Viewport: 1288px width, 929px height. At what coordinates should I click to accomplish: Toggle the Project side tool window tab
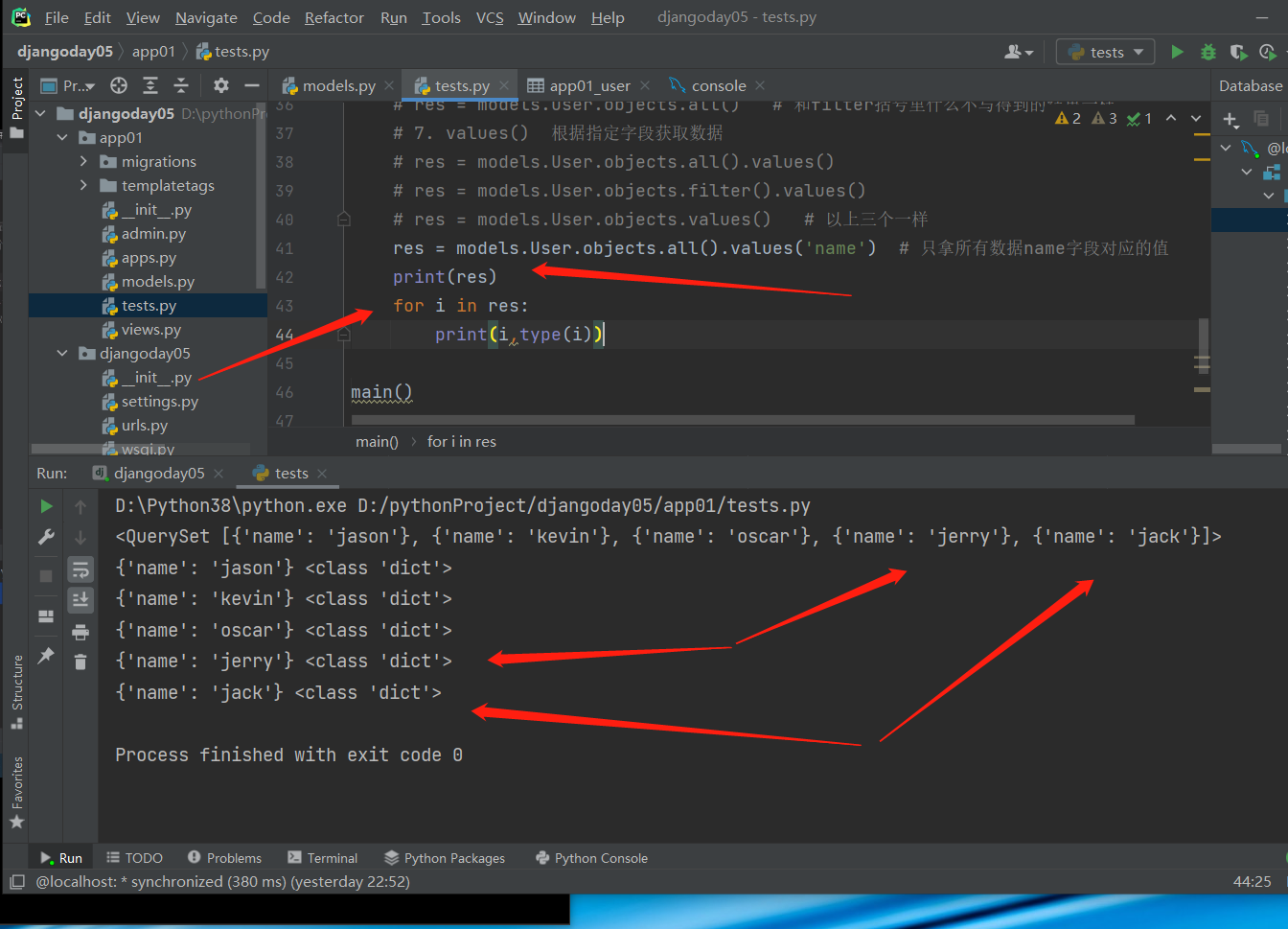click(16, 107)
